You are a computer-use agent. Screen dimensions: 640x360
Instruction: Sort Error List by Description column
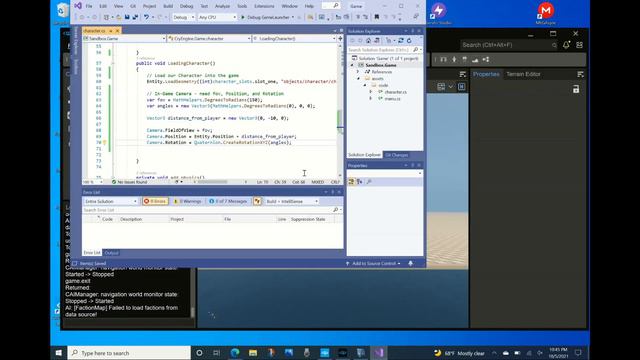131,219
